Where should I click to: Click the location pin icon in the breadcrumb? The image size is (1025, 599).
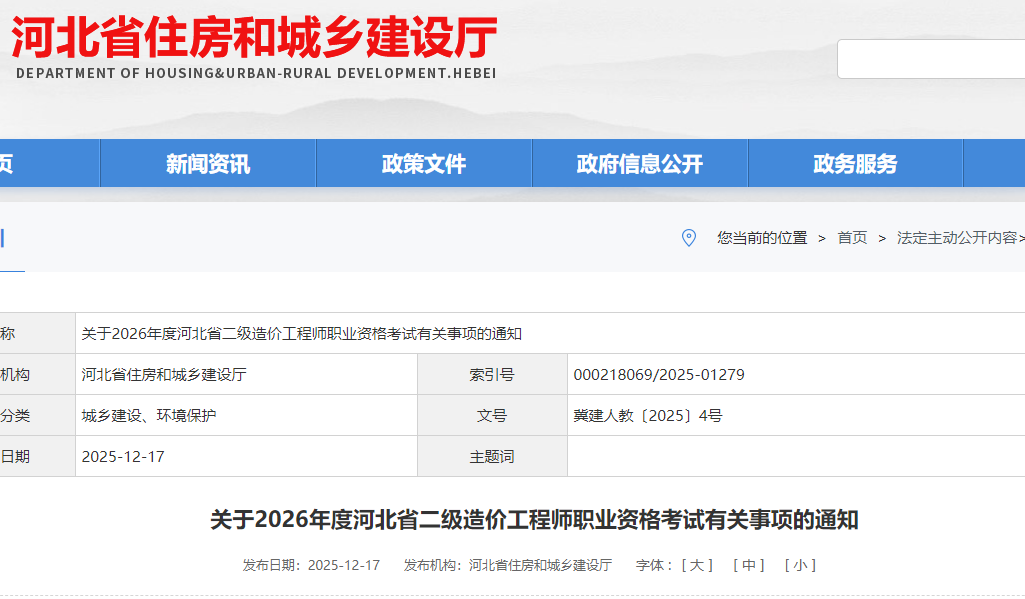[687, 239]
